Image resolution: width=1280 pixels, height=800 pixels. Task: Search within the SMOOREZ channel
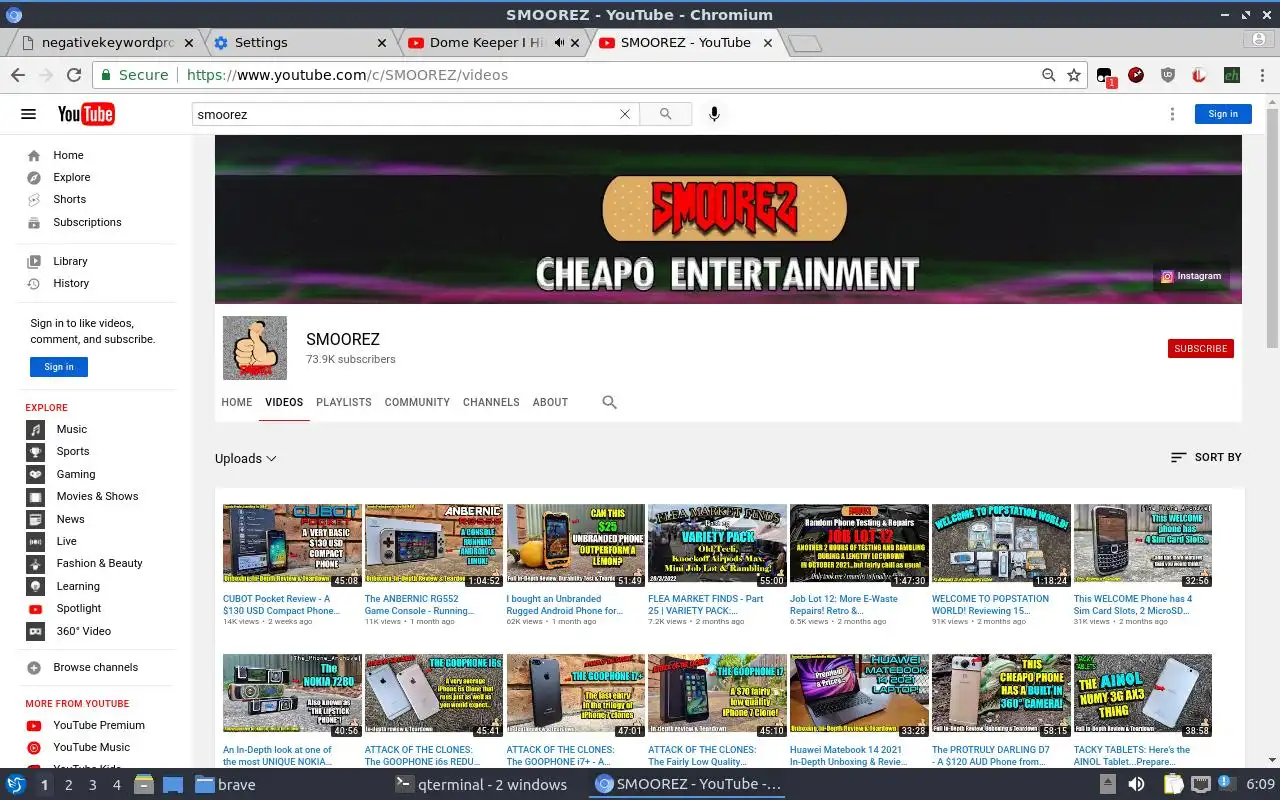click(609, 402)
